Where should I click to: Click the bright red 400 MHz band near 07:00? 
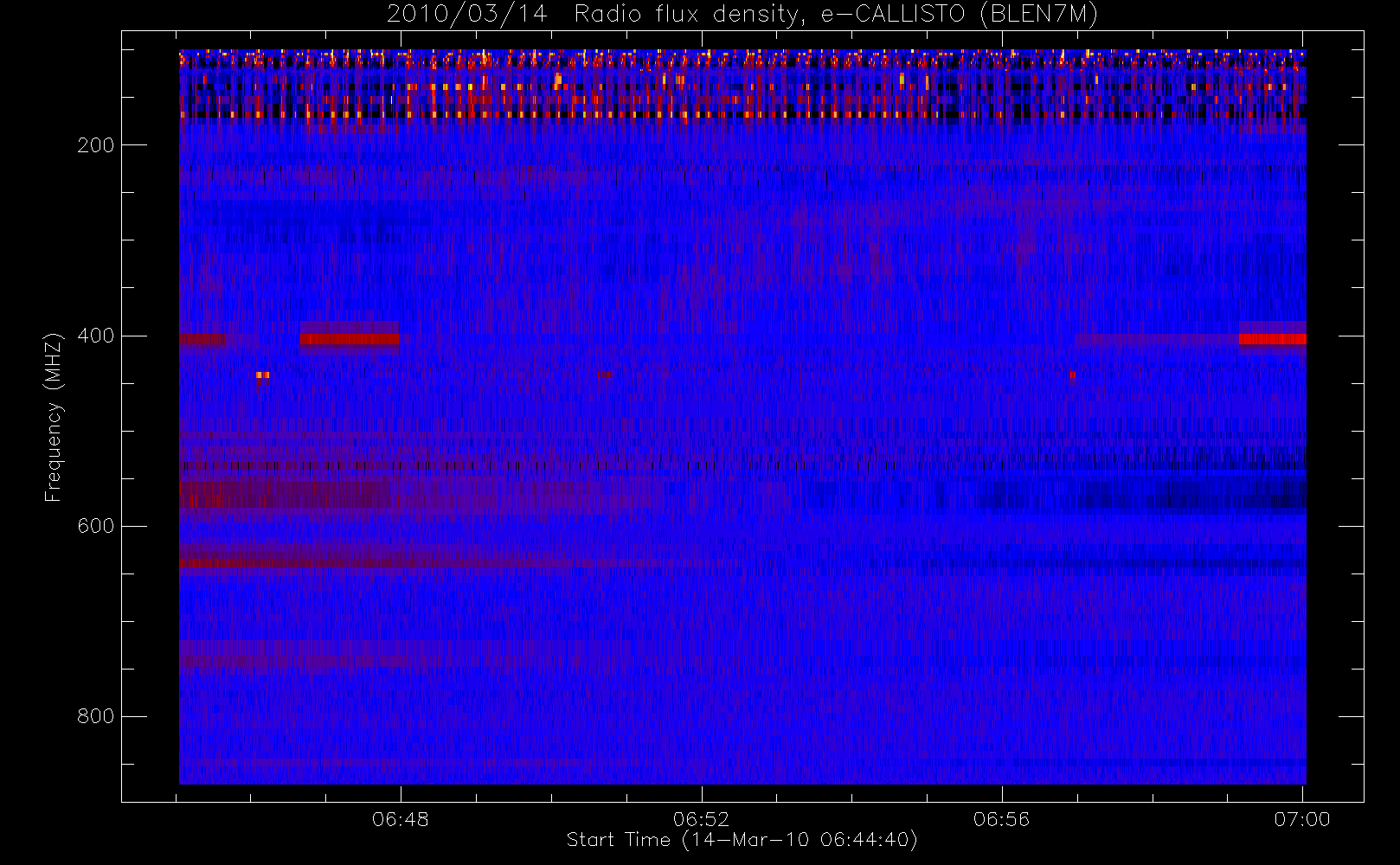point(1272,339)
